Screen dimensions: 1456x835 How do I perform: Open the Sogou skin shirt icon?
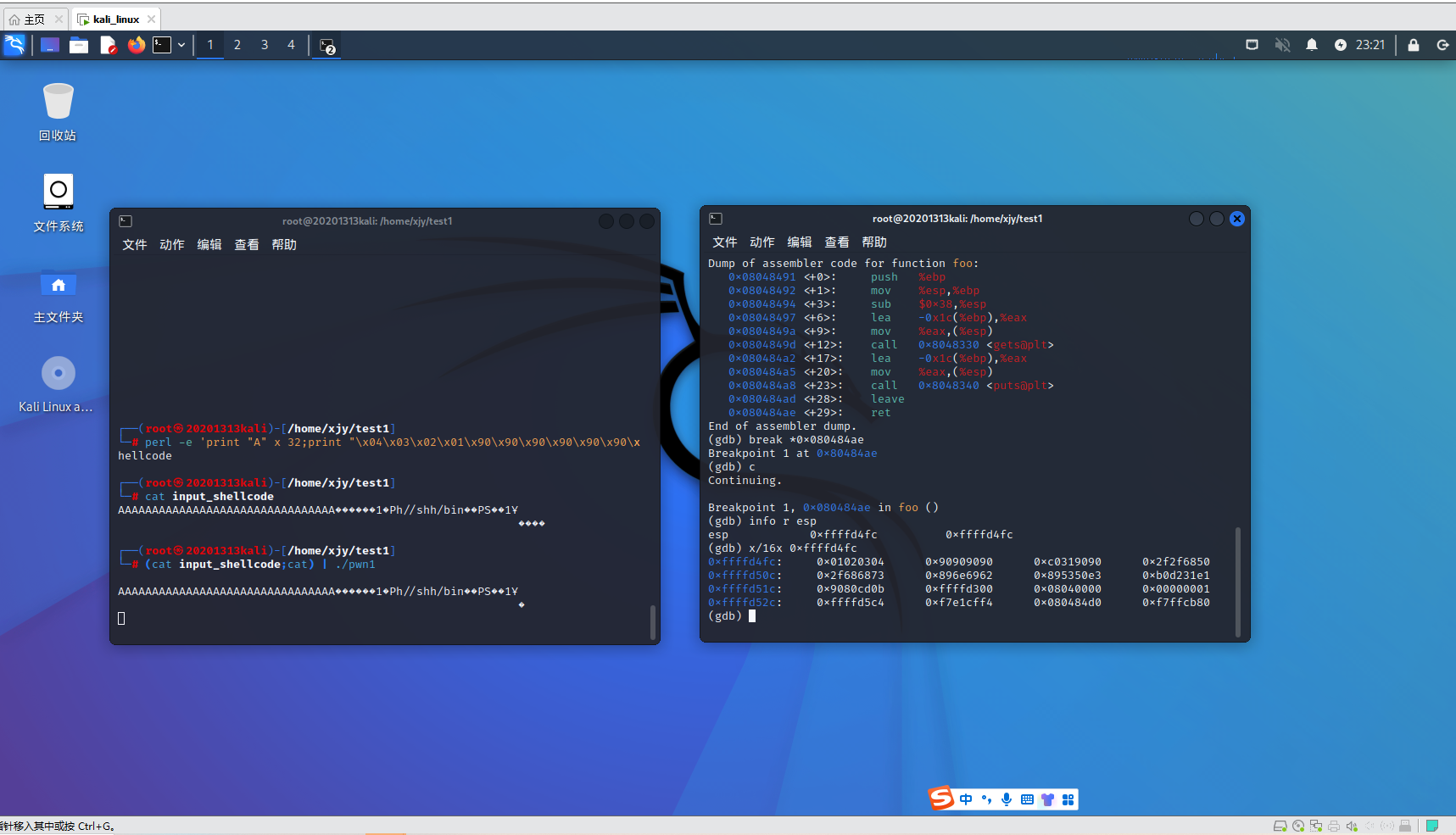tap(1048, 799)
